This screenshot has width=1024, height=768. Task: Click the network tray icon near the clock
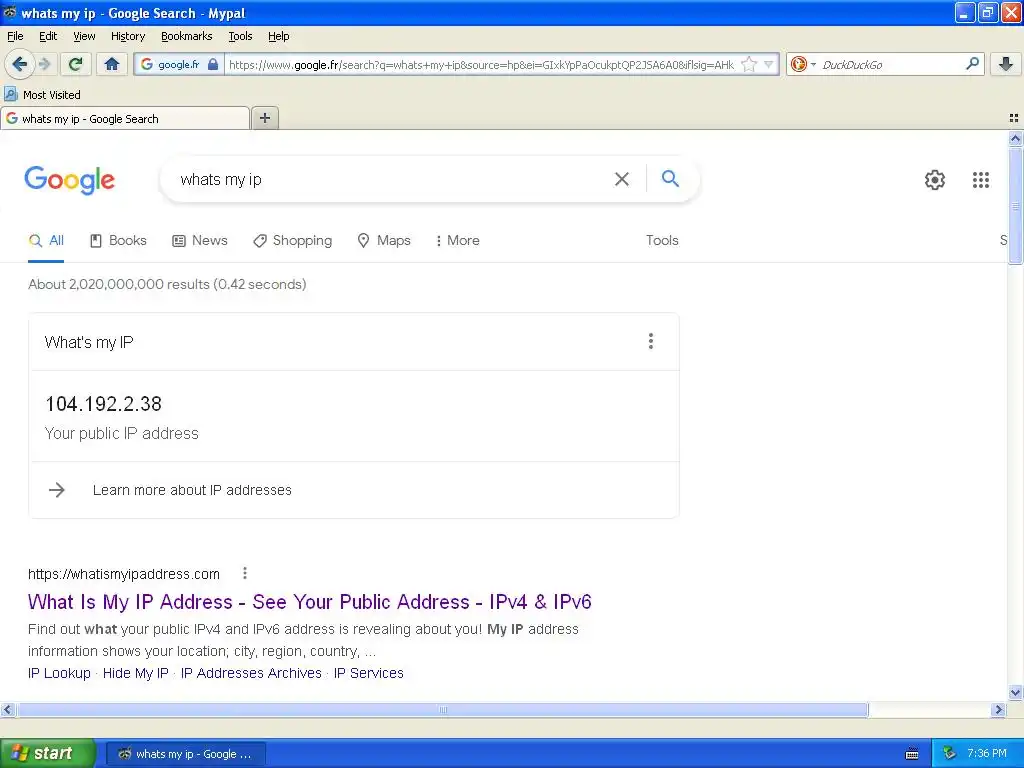949,754
